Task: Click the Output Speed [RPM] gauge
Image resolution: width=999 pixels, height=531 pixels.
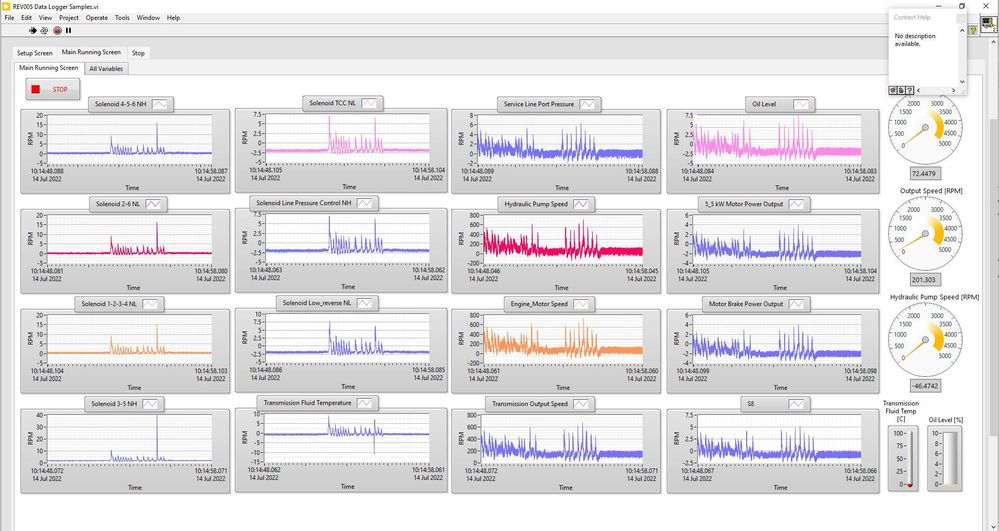Action: click(925, 233)
